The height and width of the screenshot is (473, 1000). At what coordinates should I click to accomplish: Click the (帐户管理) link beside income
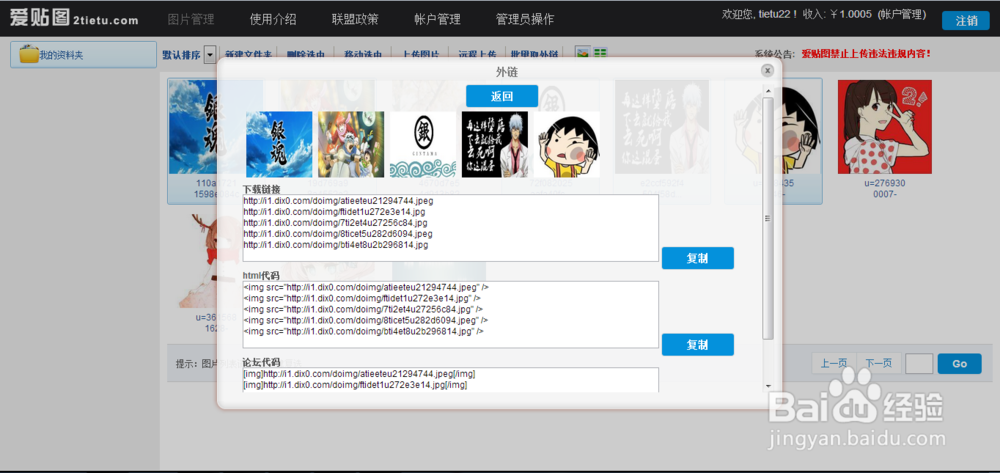[x=901, y=15]
